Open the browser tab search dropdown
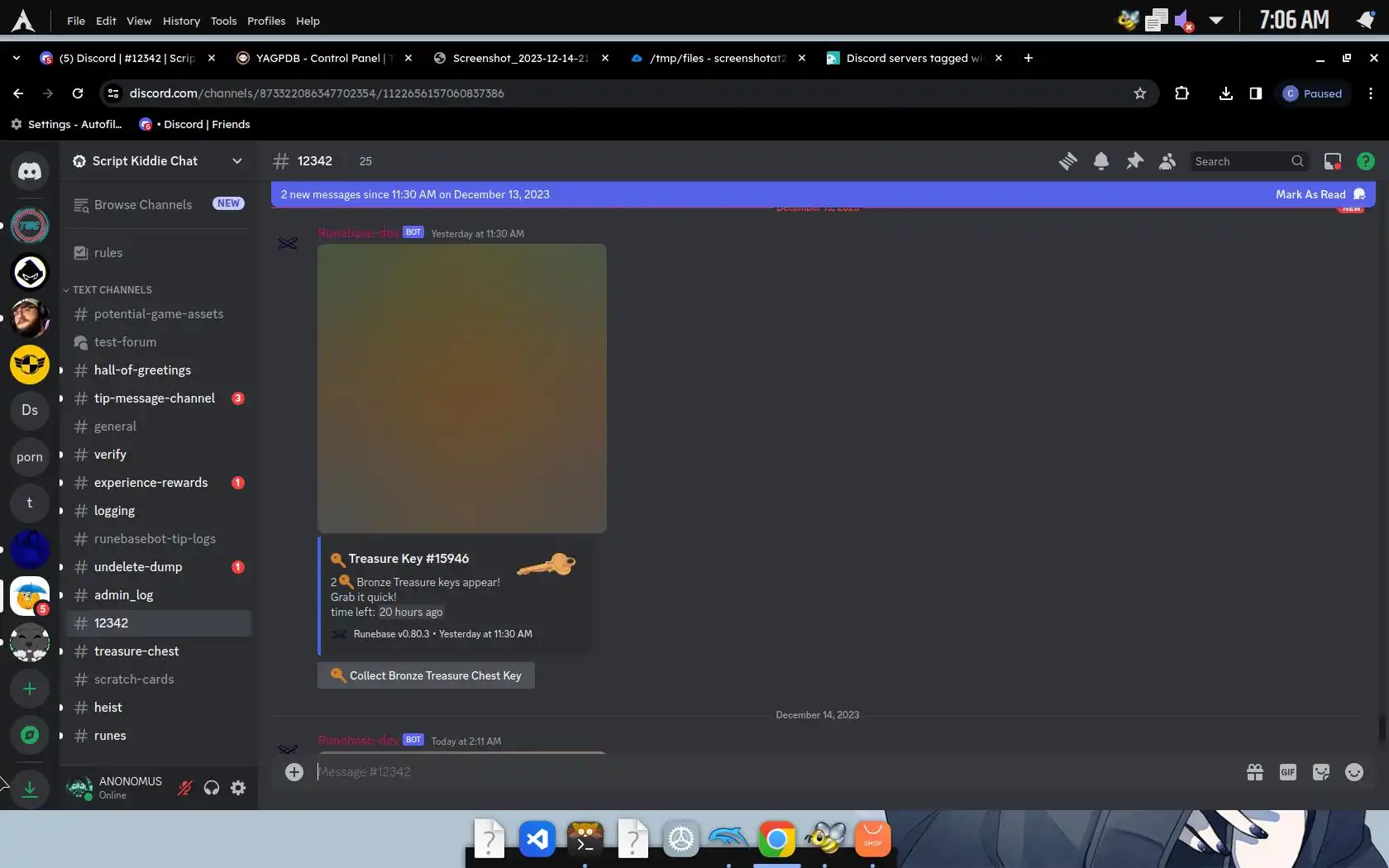 [17, 58]
